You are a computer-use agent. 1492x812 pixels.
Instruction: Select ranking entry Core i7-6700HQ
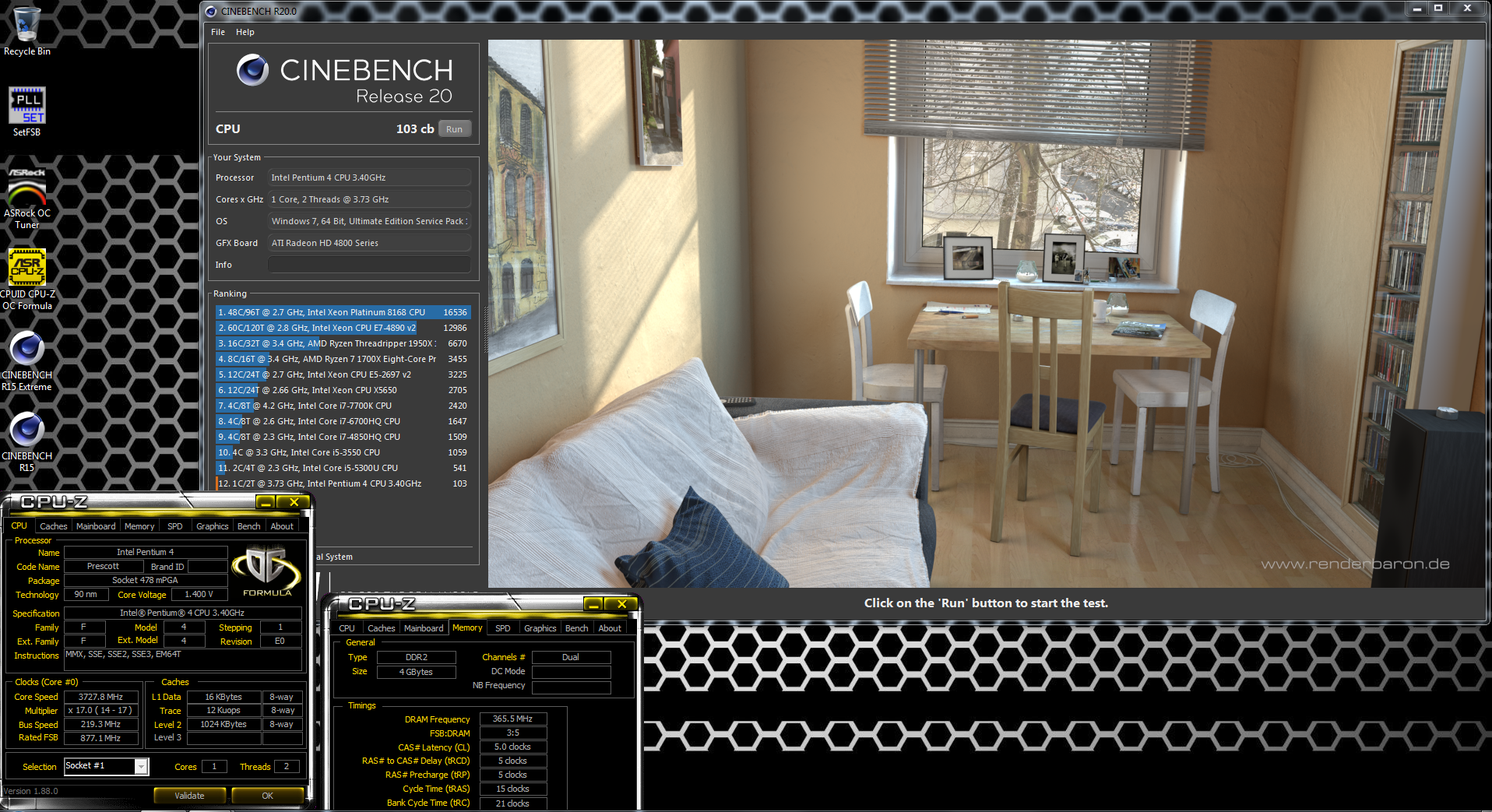343,421
